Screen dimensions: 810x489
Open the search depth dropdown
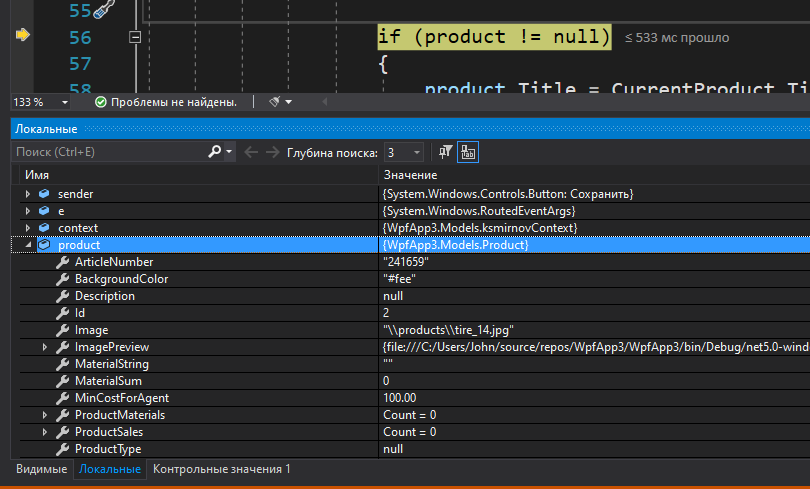417,153
